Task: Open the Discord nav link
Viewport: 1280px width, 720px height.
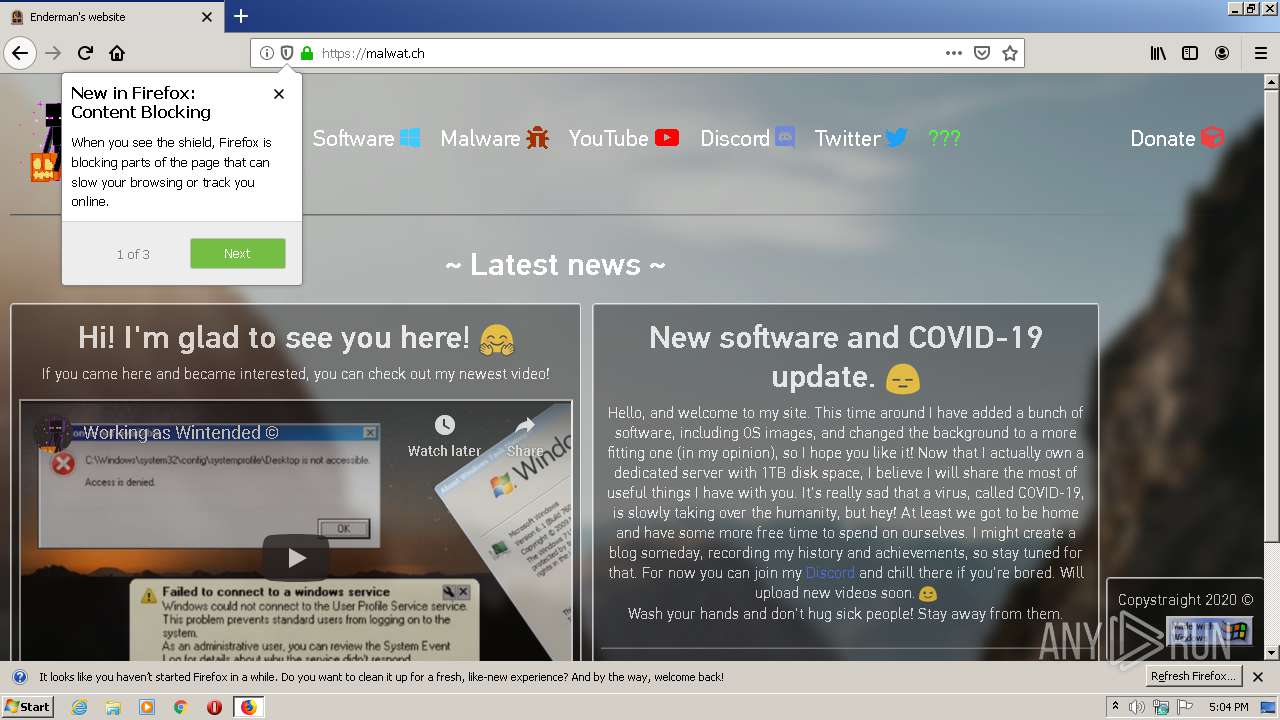Action: pos(747,138)
